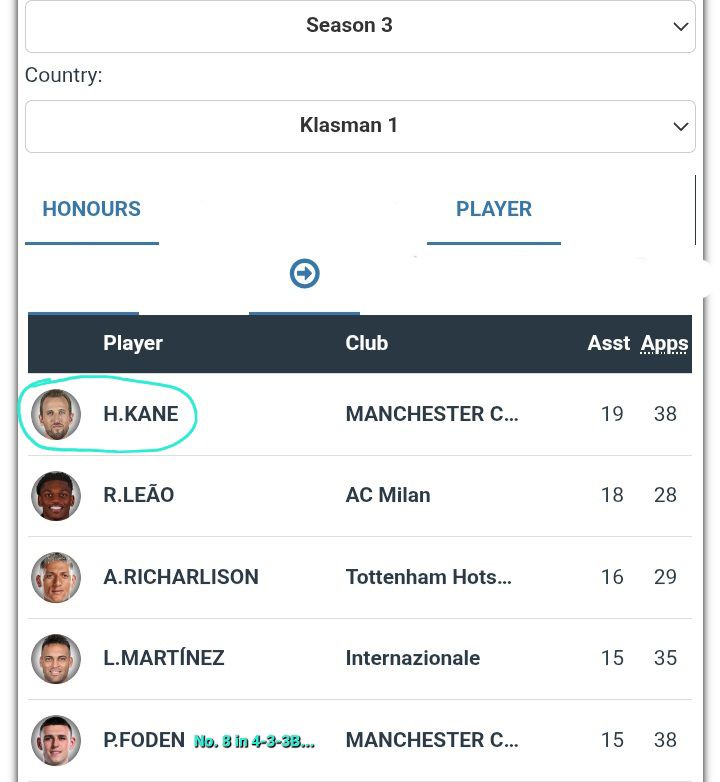The width and height of the screenshot is (720, 782).
Task: Click R.Leão's player photo
Action: 56,496
